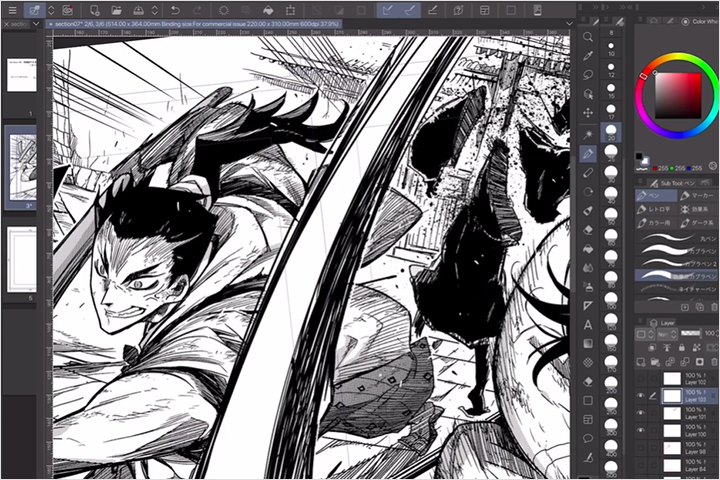Select brush size 100
This screenshot has width=720, height=480.
coord(611,300)
